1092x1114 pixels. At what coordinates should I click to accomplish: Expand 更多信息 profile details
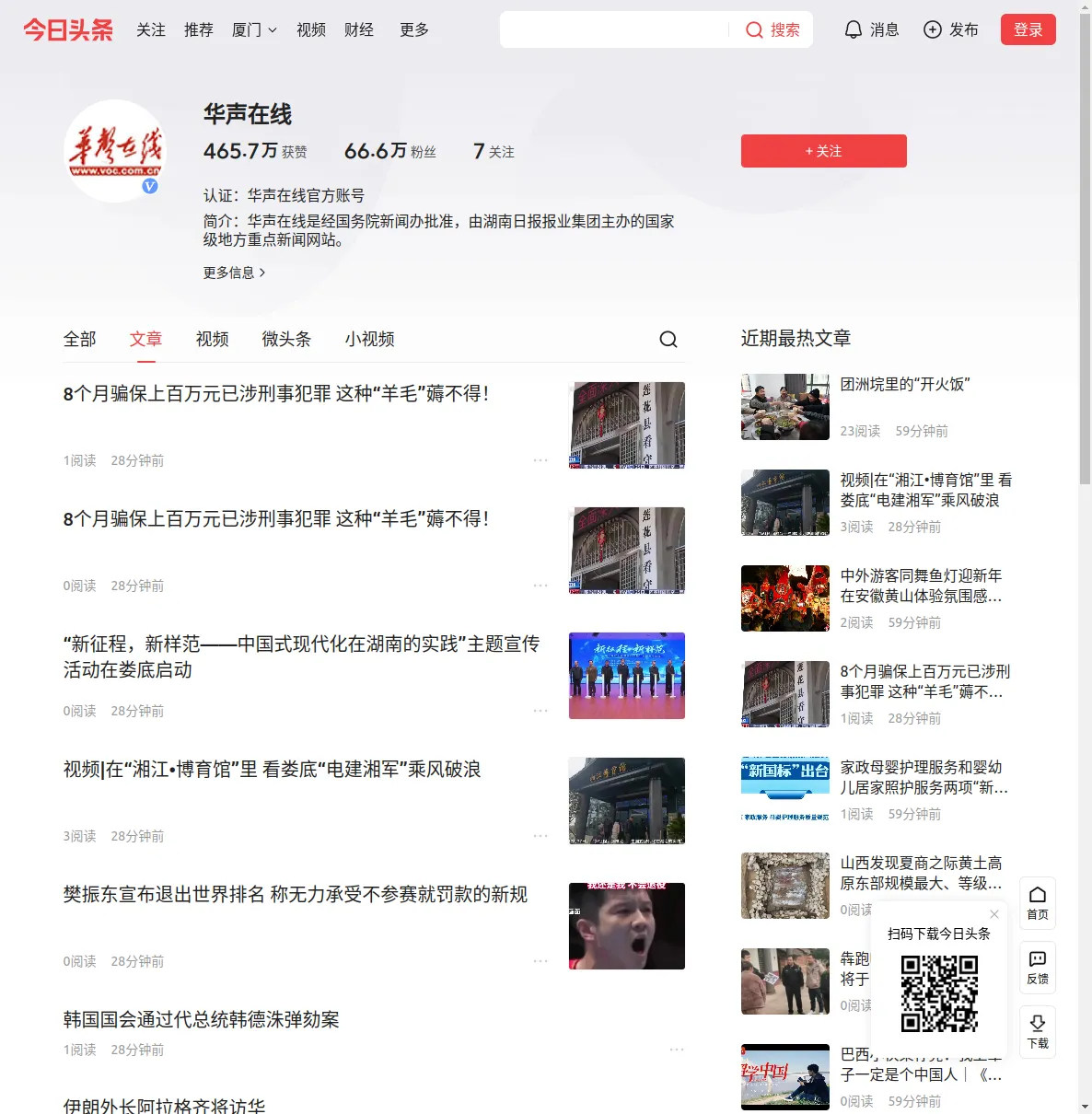tap(235, 273)
